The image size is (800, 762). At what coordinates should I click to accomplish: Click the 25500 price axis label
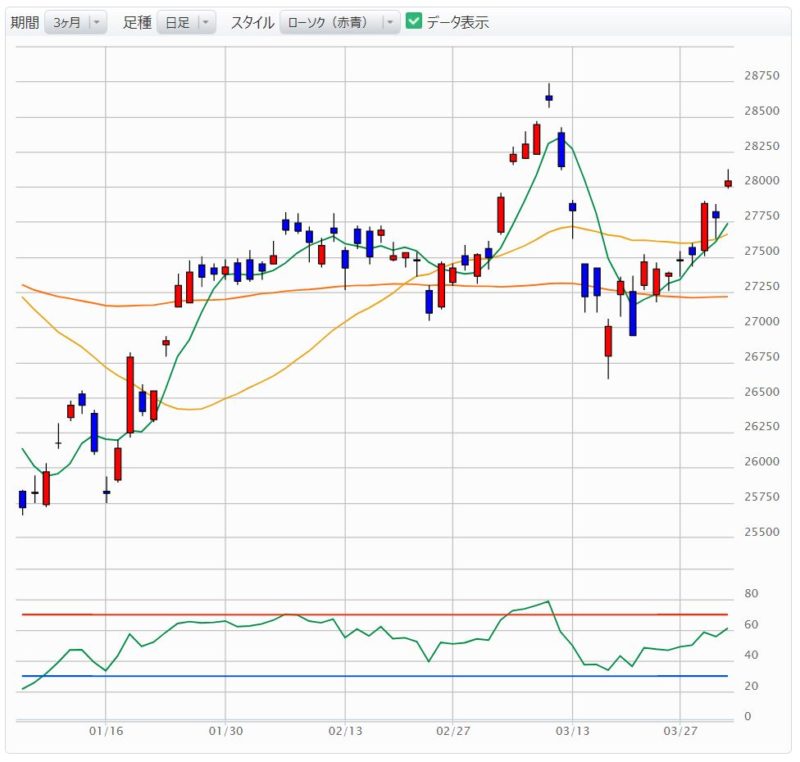coord(762,532)
